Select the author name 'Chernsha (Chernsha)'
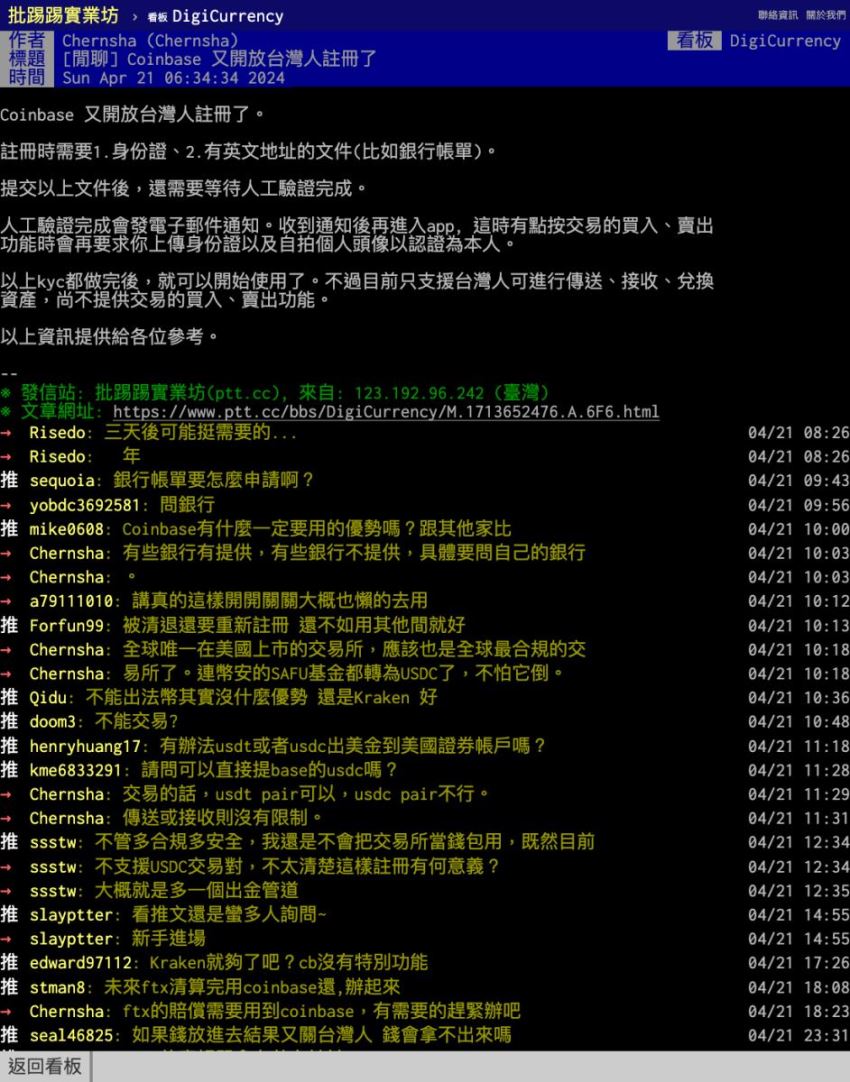The height and width of the screenshot is (1082, 850). pyautogui.click(x=150, y=41)
